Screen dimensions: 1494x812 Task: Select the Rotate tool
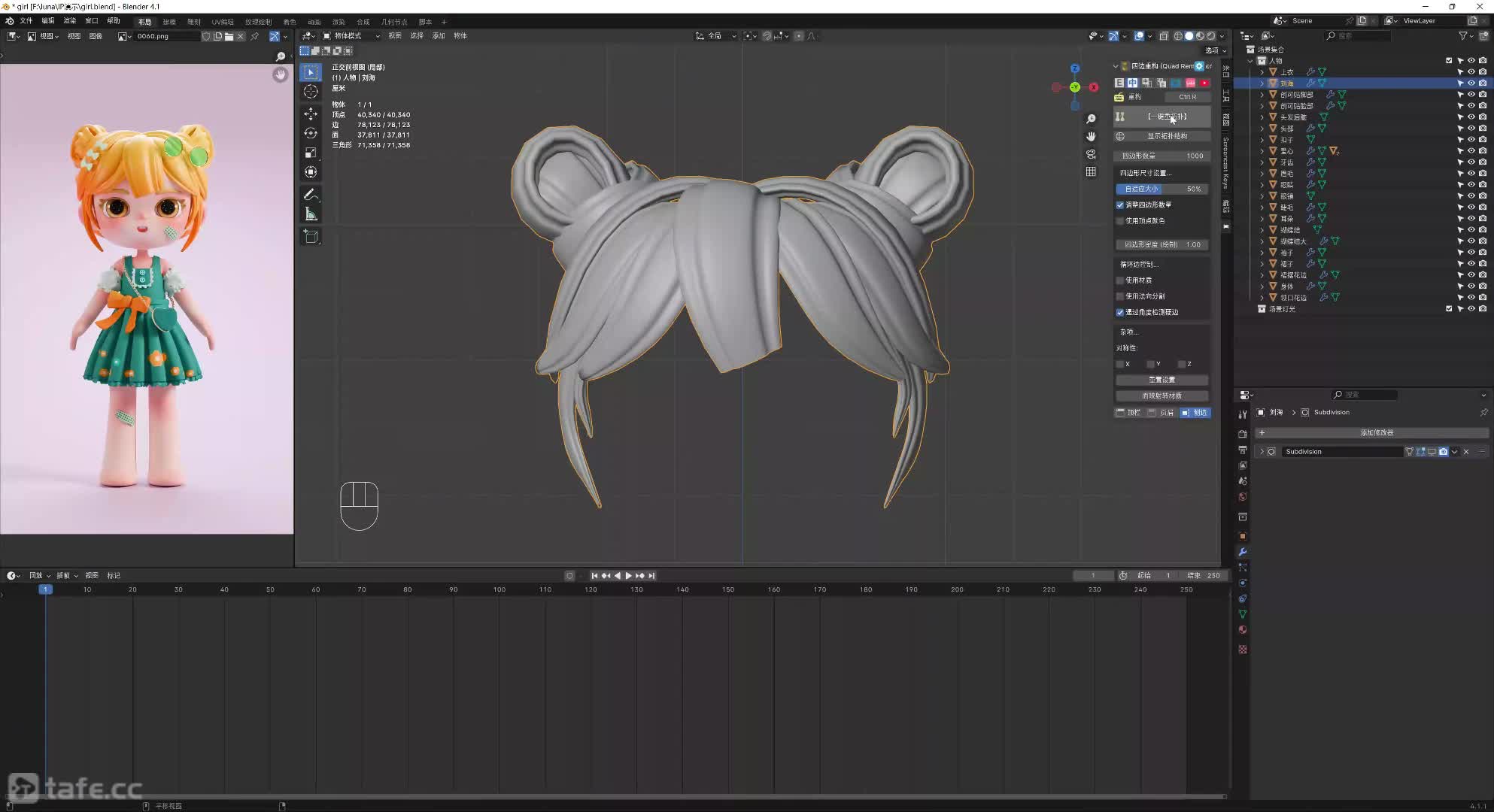pyautogui.click(x=311, y=133)
